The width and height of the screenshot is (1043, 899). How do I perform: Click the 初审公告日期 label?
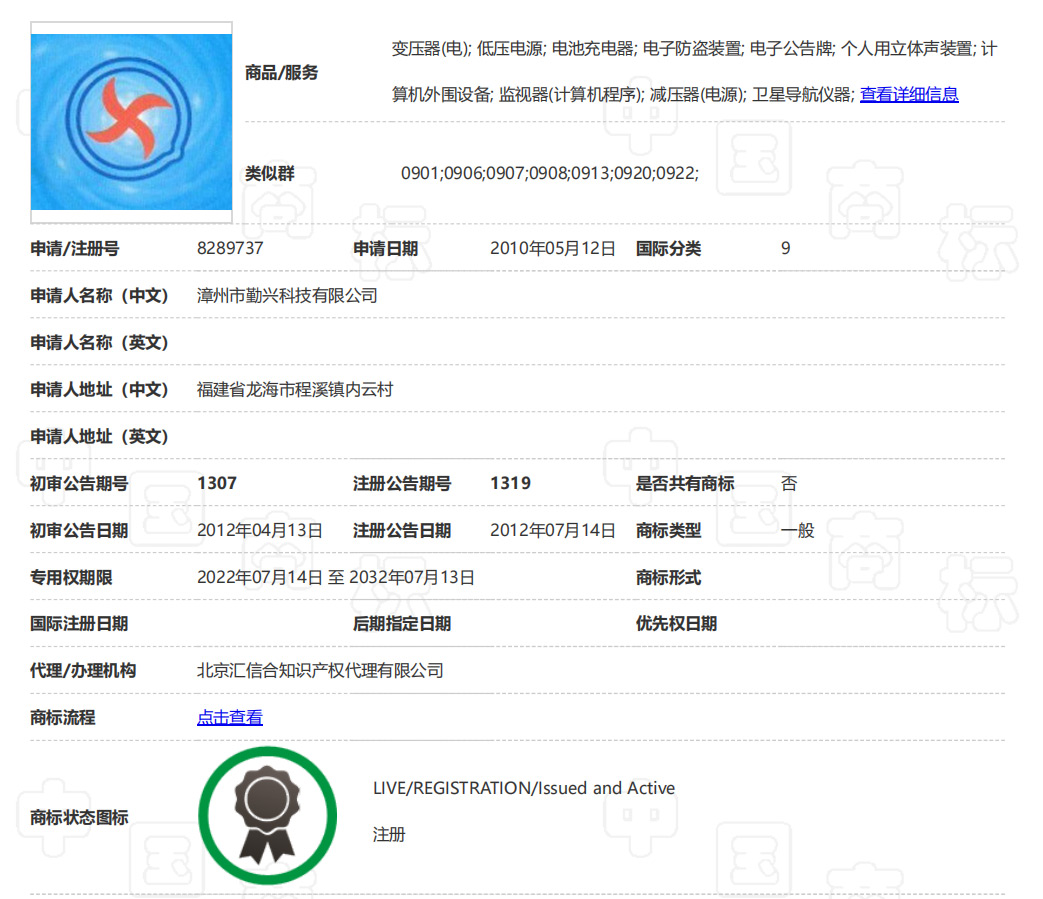pos(78,531)
